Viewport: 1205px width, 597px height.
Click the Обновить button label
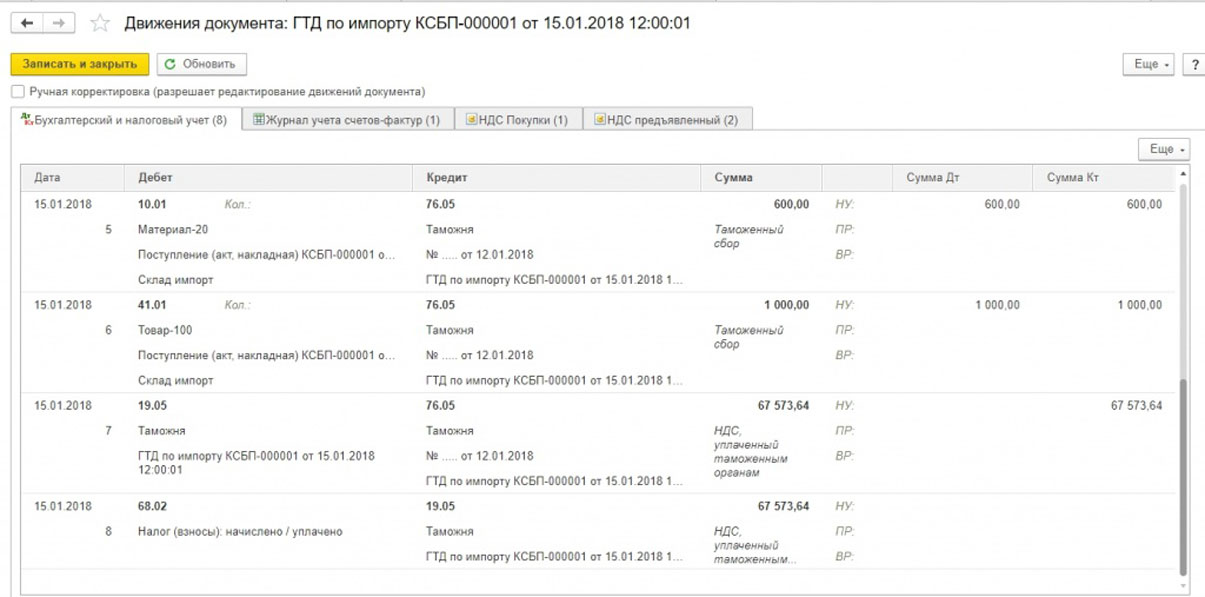(x=209, y=64)
